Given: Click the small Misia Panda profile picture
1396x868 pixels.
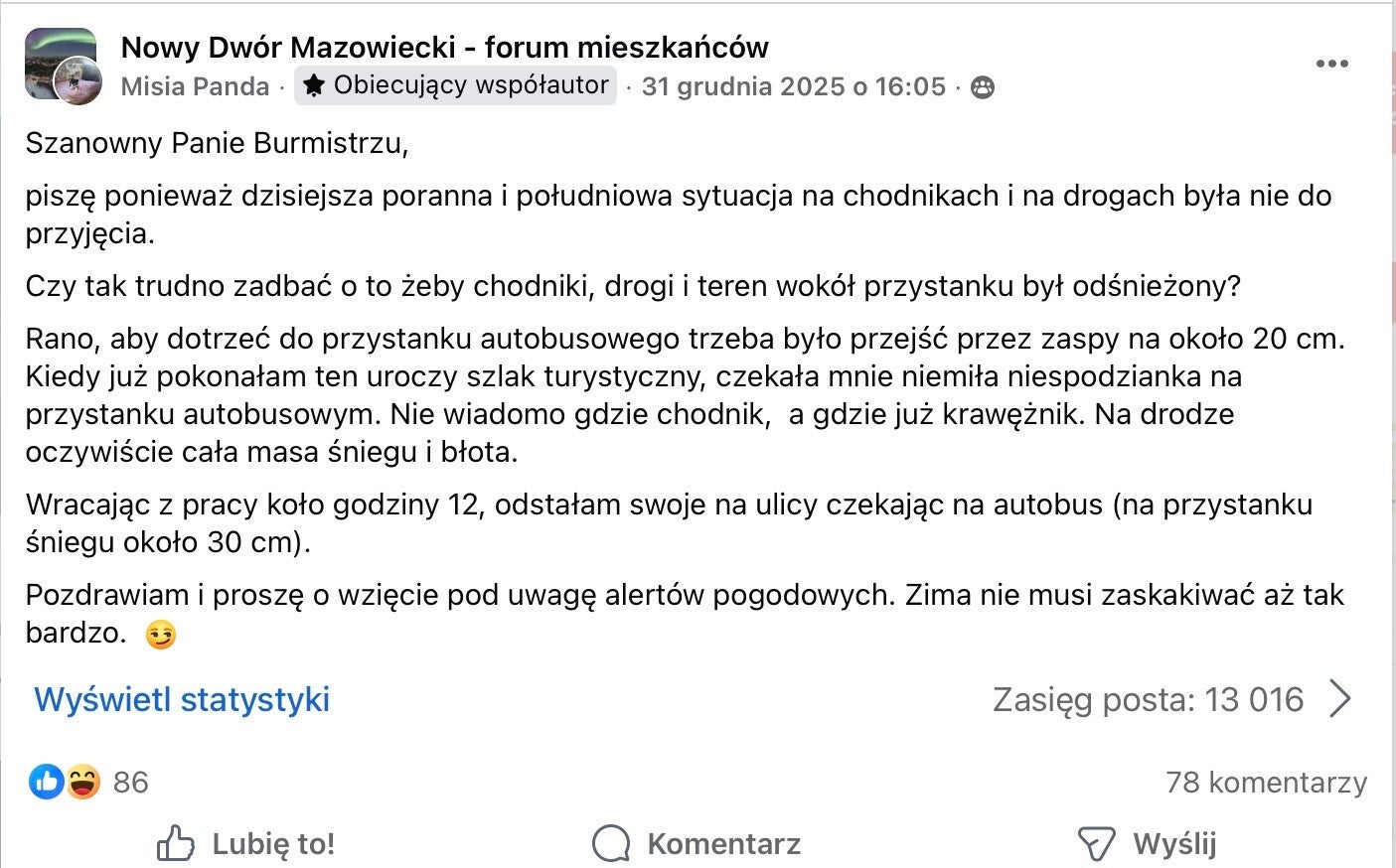Looking at the screenshot, I should coord(78,80).
